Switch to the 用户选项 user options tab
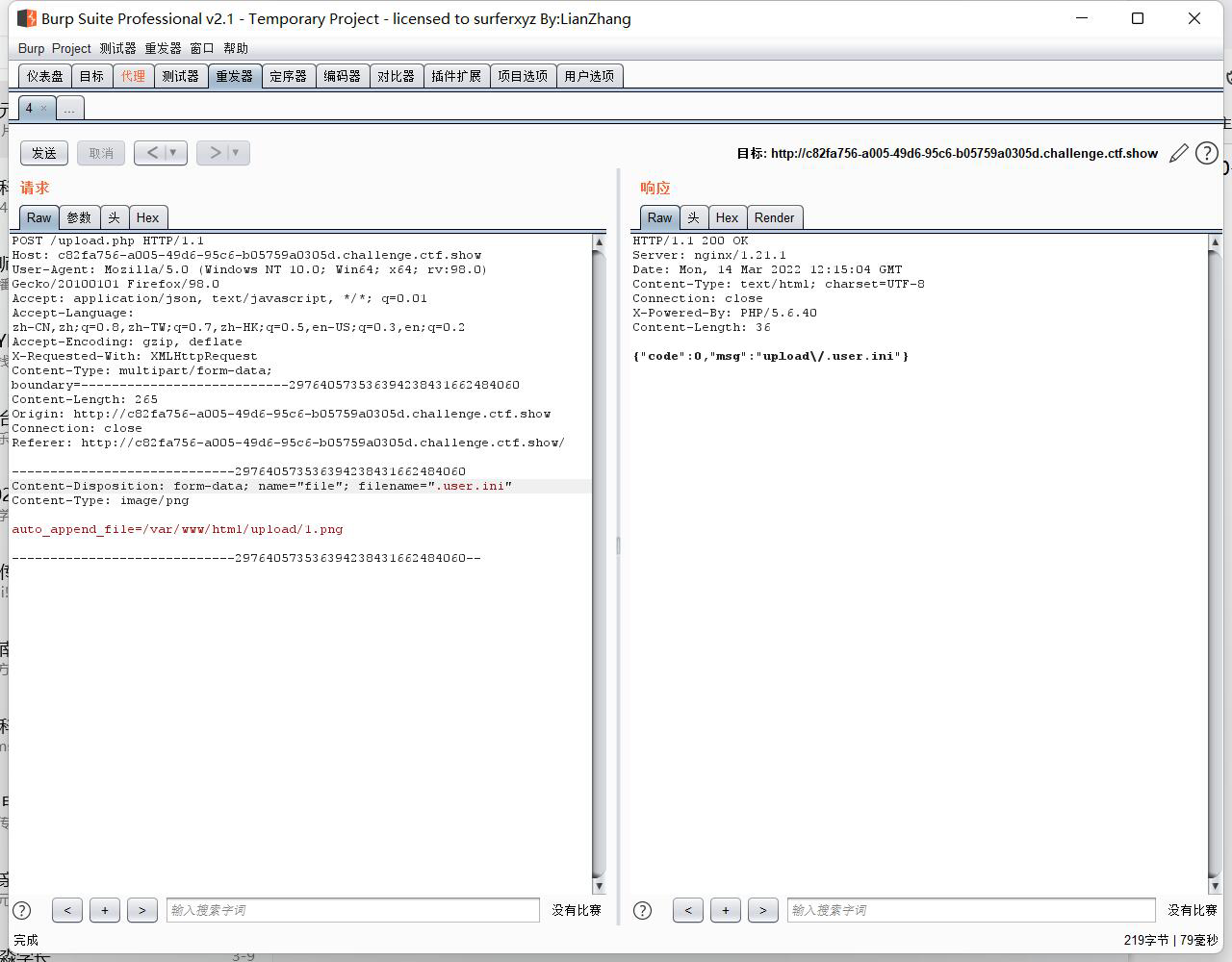 tap(589, 76)
